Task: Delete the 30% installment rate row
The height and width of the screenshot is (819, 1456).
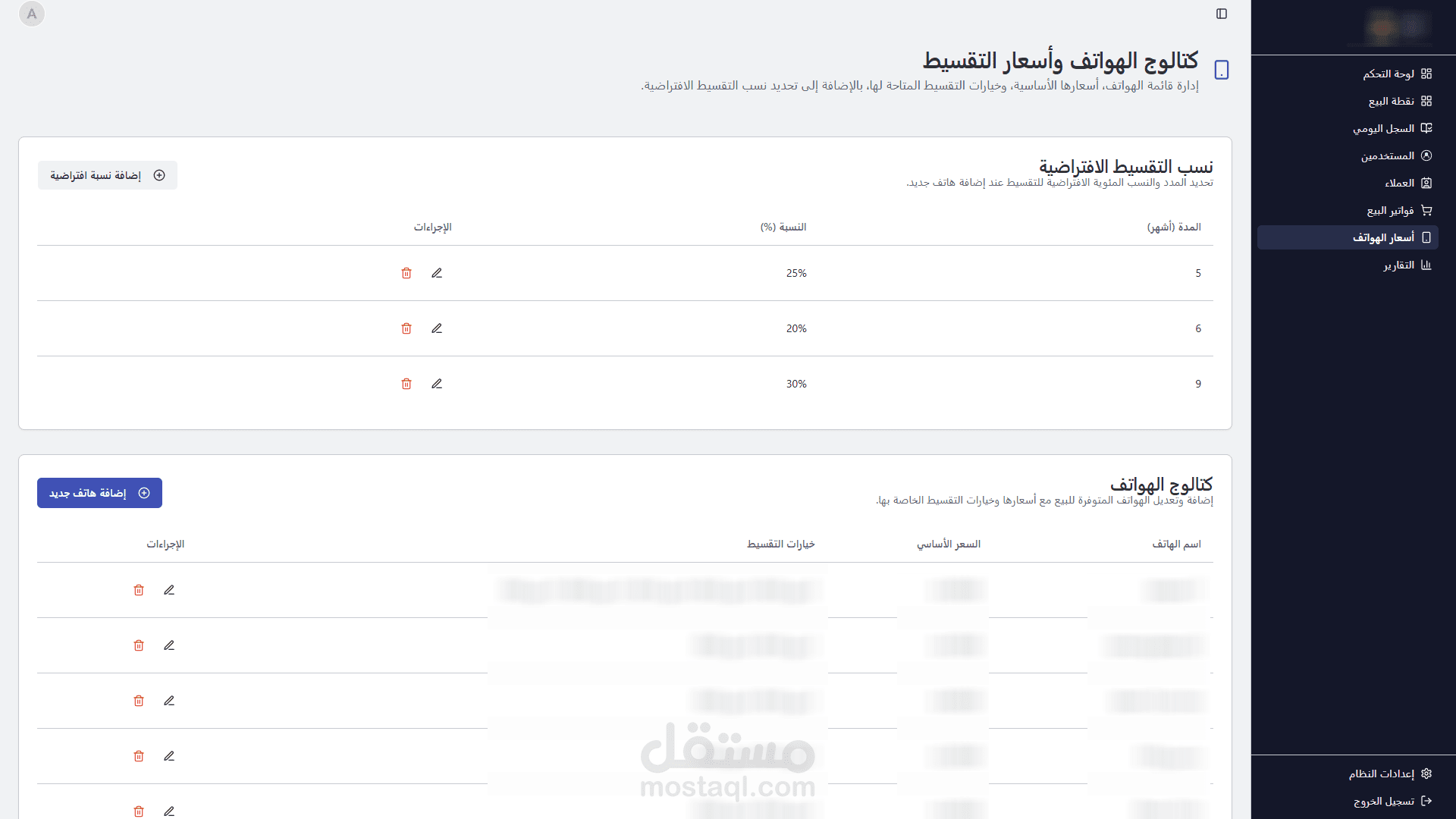Action: point(406,384)
